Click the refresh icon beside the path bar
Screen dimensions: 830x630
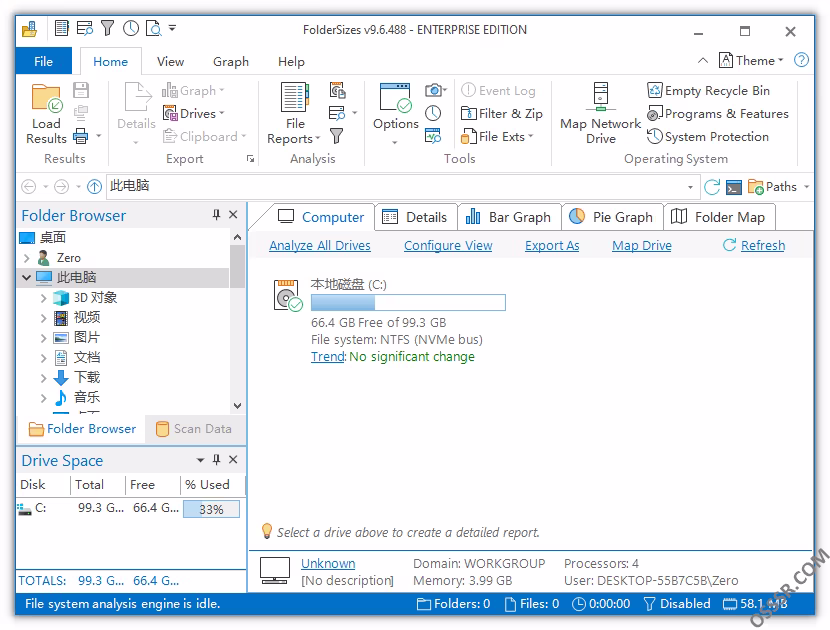point(712,186)
